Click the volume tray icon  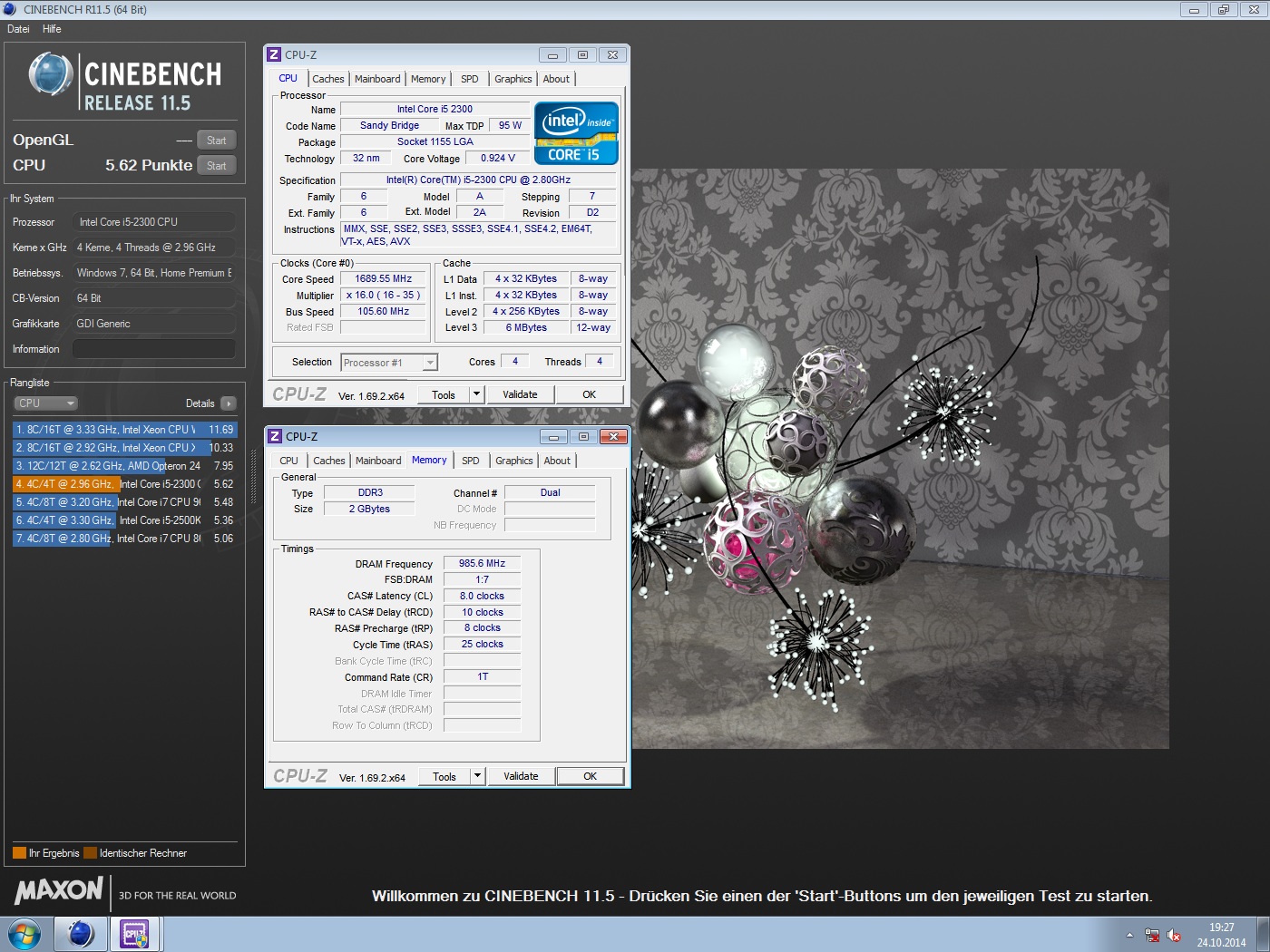pos(1174,935)
